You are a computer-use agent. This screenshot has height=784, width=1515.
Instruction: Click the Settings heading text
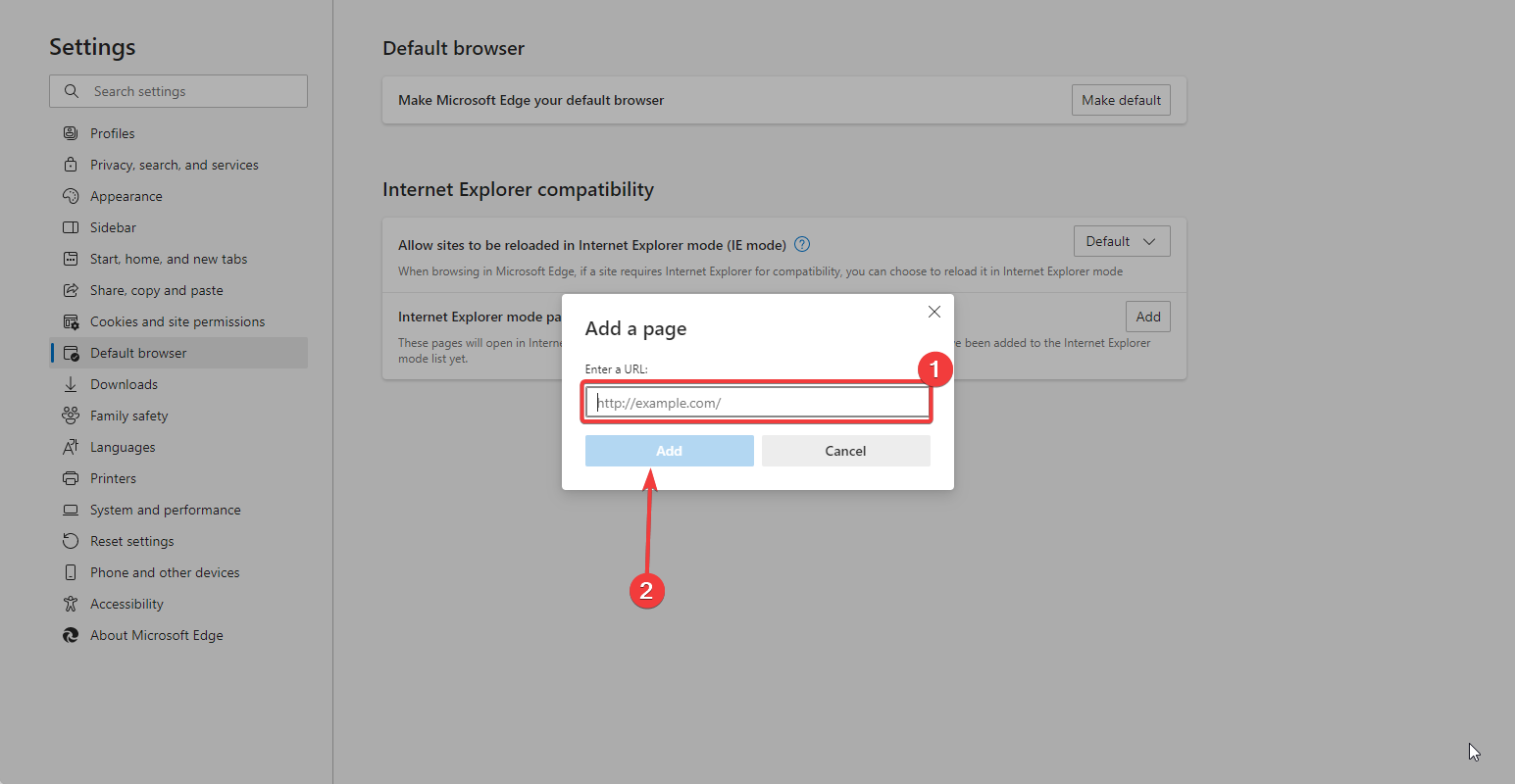pos(92,47)
